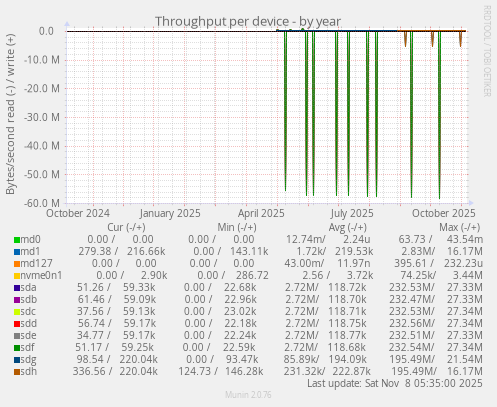Select the md1 legend label
This screenshot has height=407, width=497.
coord(31,251)
